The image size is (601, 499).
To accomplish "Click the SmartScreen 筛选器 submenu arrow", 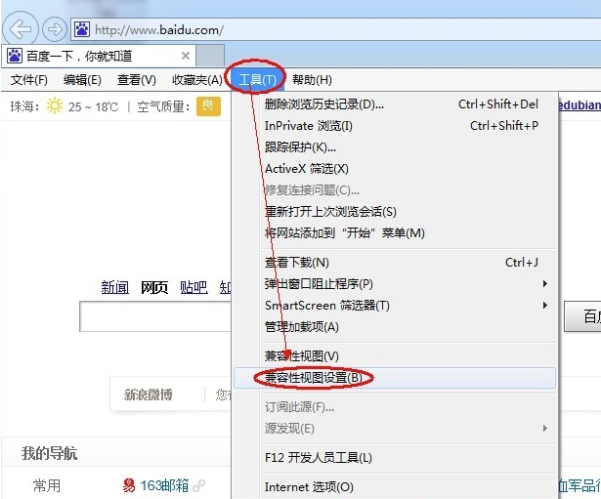I will pos(545,305).
